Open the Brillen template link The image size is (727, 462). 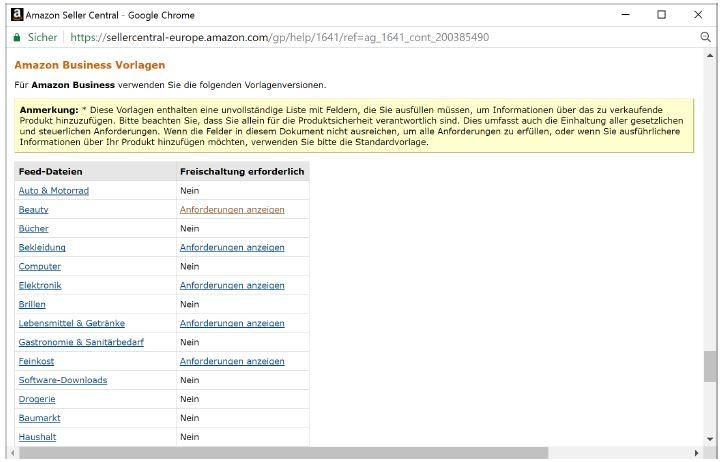click(32, 304)
